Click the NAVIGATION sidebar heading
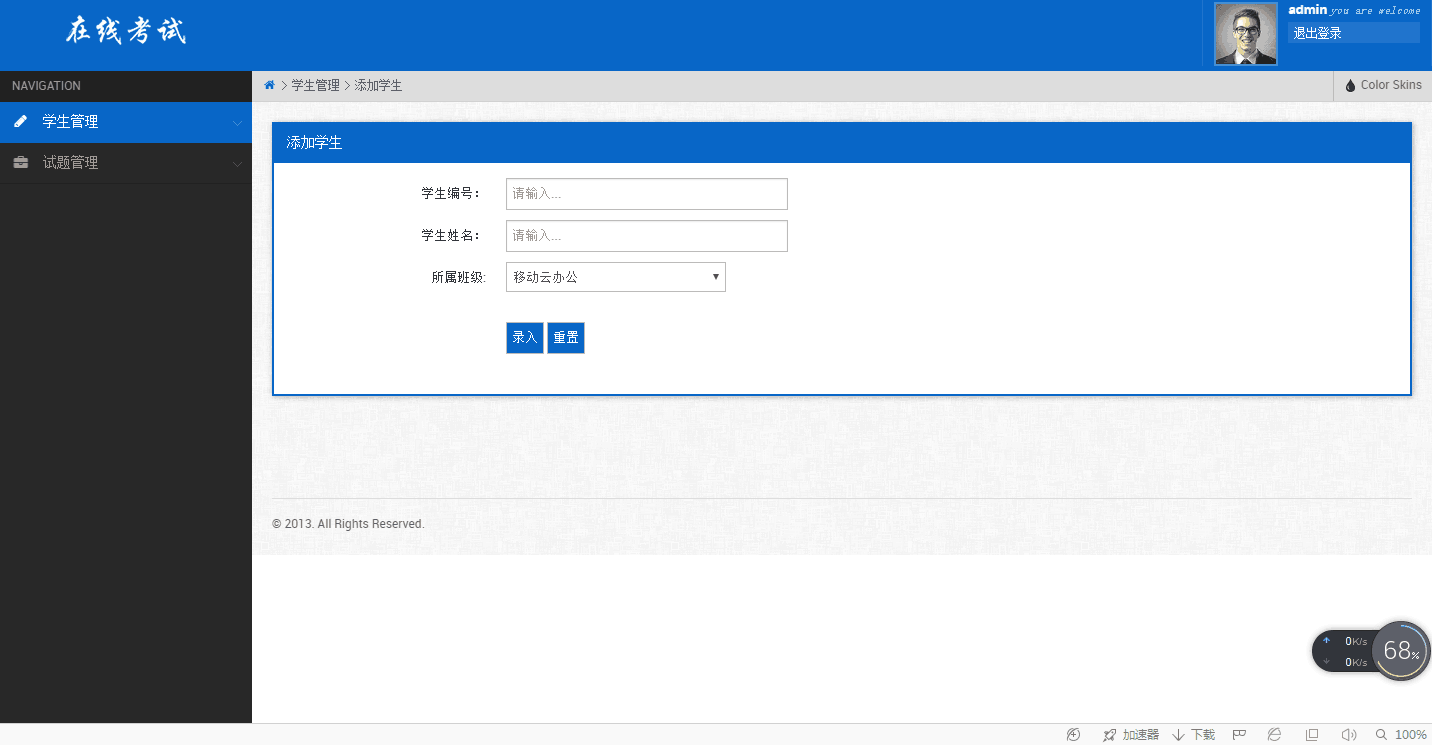Image resolution: width=1432 pixels, height=745 pixels. click(46, 86)
